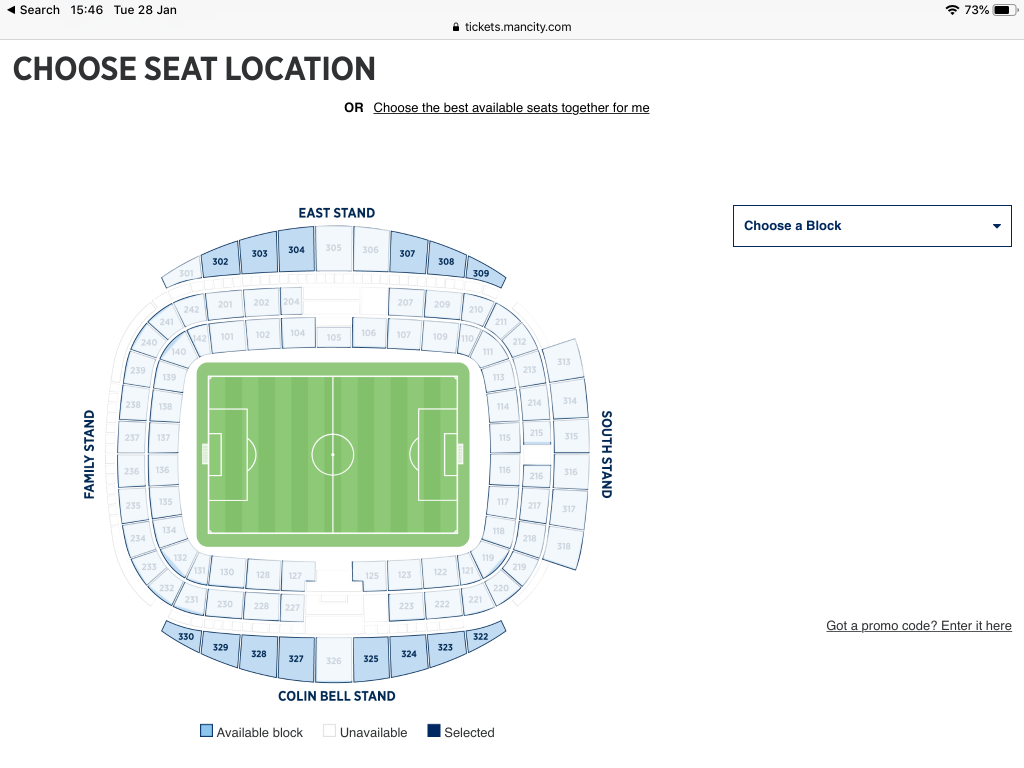Pick block 329 on stadium map
Viewport: 1024px width, 768px height.
click(220, 648)
